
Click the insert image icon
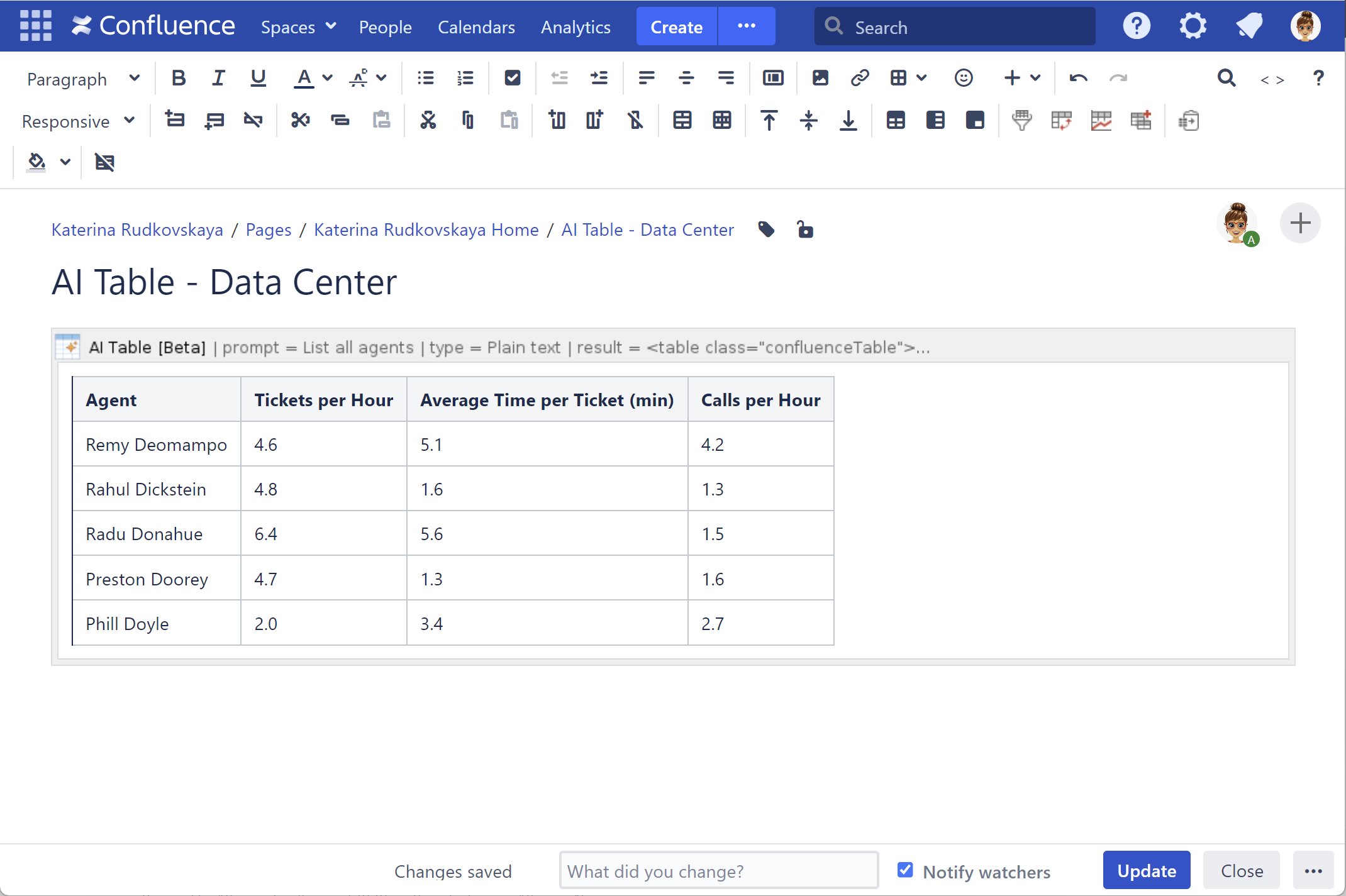pyautogui.click(x=820, y=78)
